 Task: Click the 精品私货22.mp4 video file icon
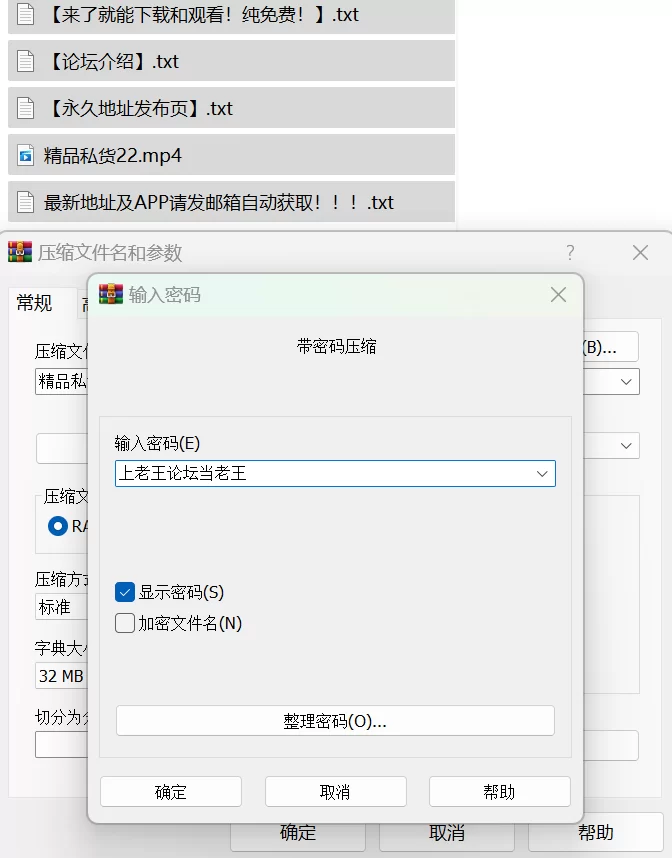point(25,155)
